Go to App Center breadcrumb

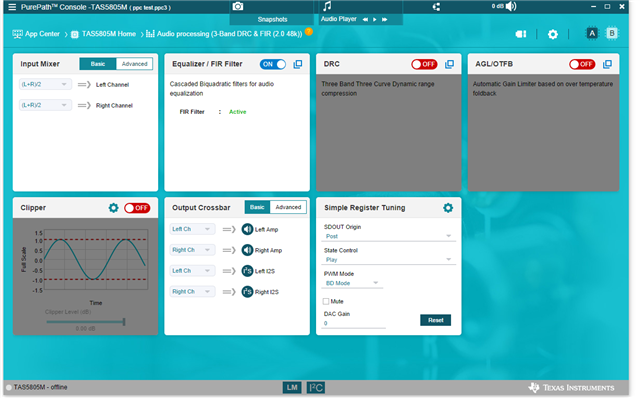(x=42, y=34)
